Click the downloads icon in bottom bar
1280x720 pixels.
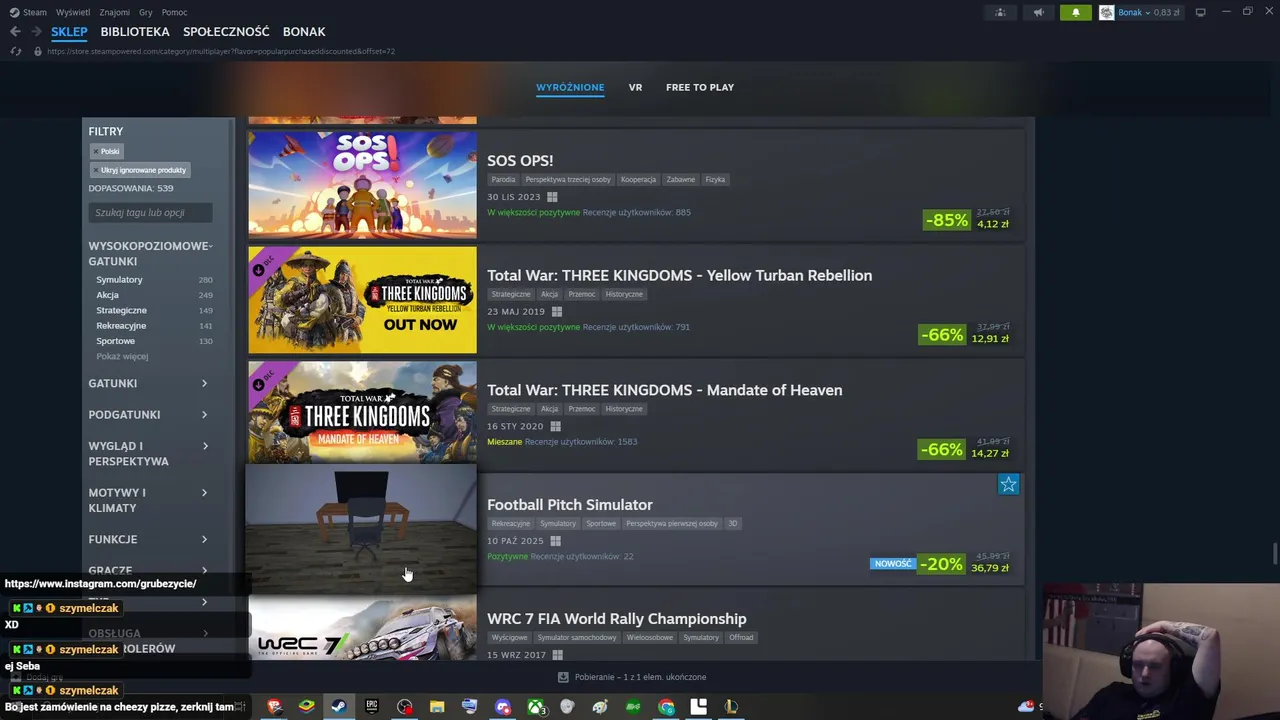click(563, 677)
